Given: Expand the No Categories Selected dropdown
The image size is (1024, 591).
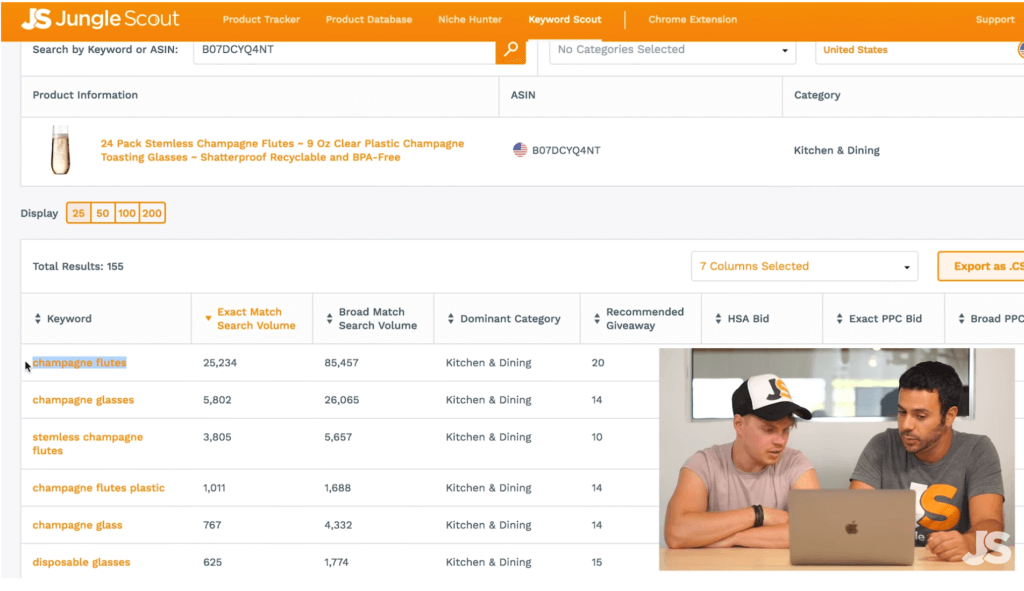Looking at the screenshot, I should [673, 50].
